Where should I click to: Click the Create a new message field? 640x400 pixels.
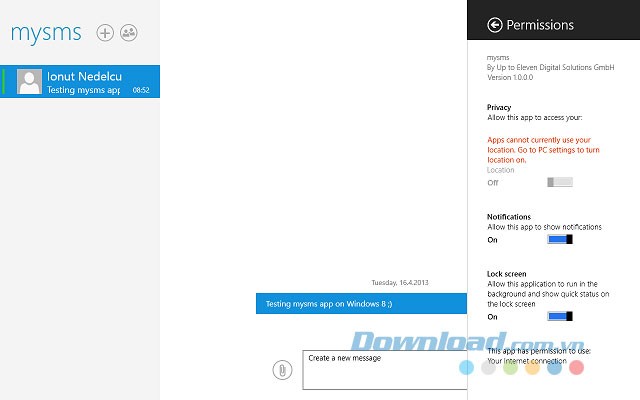384,368
